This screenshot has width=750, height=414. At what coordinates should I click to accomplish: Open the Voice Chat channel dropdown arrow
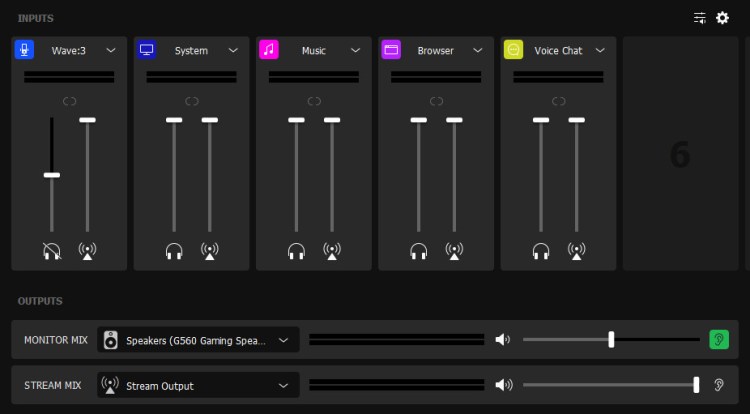600,50
